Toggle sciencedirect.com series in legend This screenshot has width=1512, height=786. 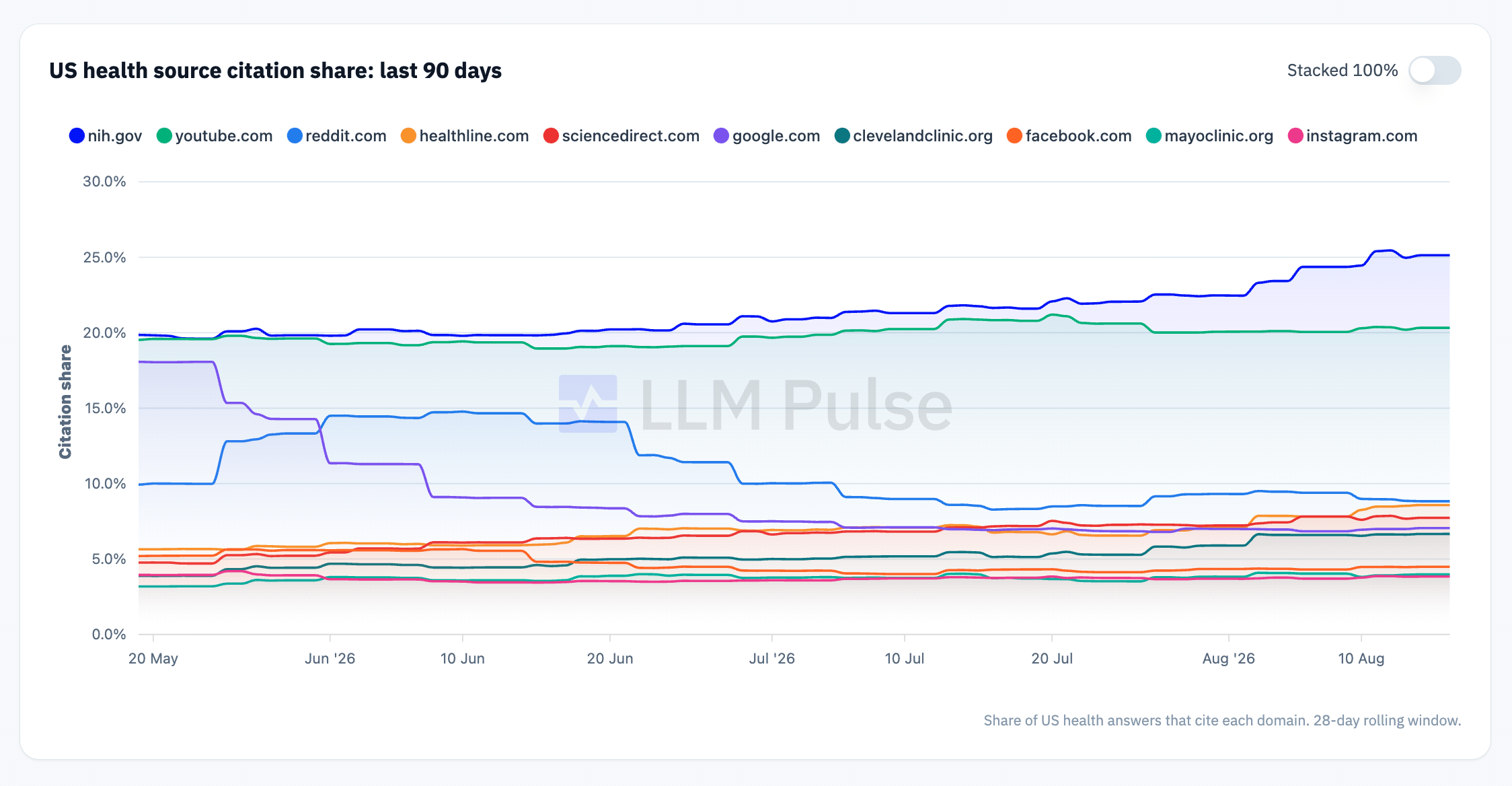(631, 136)
